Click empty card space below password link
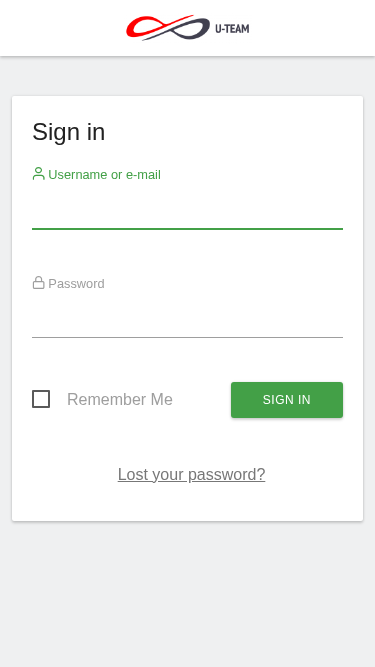The width and height of the screenshot is (375, 667). click(x=188, y=503)
